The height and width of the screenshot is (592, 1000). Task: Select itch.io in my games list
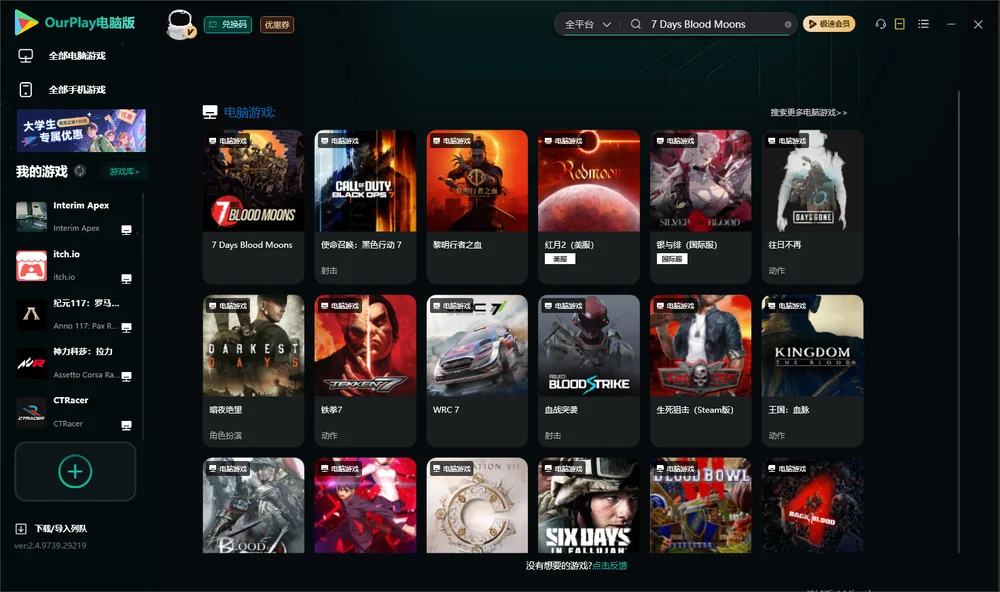tap(75, 265)
